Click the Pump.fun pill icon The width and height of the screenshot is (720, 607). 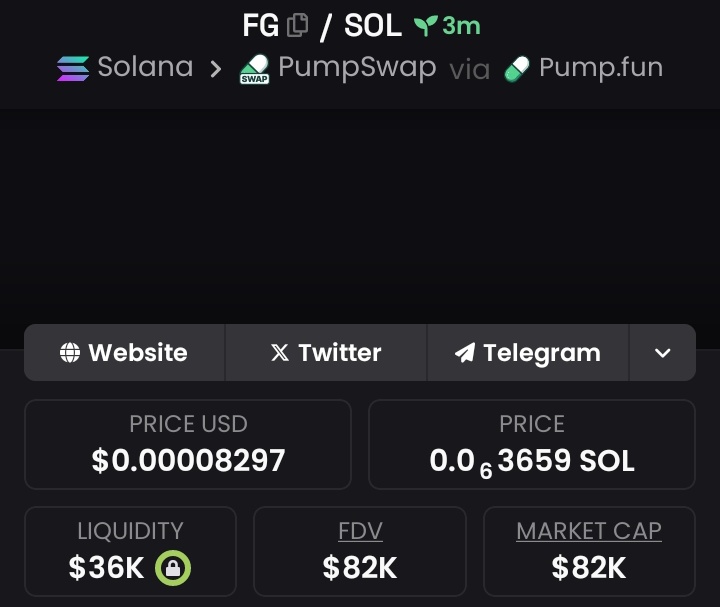click(x=517, y=69)
